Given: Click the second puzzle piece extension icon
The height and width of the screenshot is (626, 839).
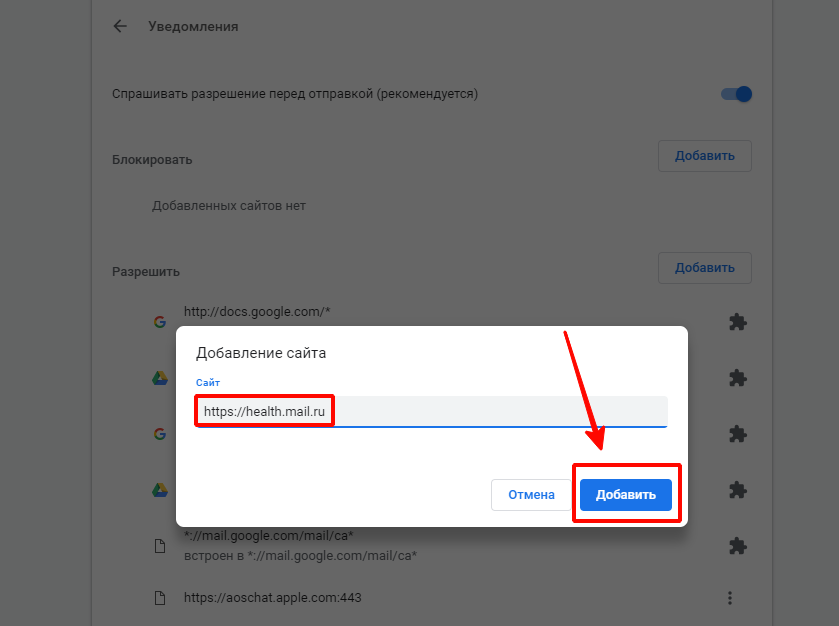Looking at the screenshot, I should 738,378.
